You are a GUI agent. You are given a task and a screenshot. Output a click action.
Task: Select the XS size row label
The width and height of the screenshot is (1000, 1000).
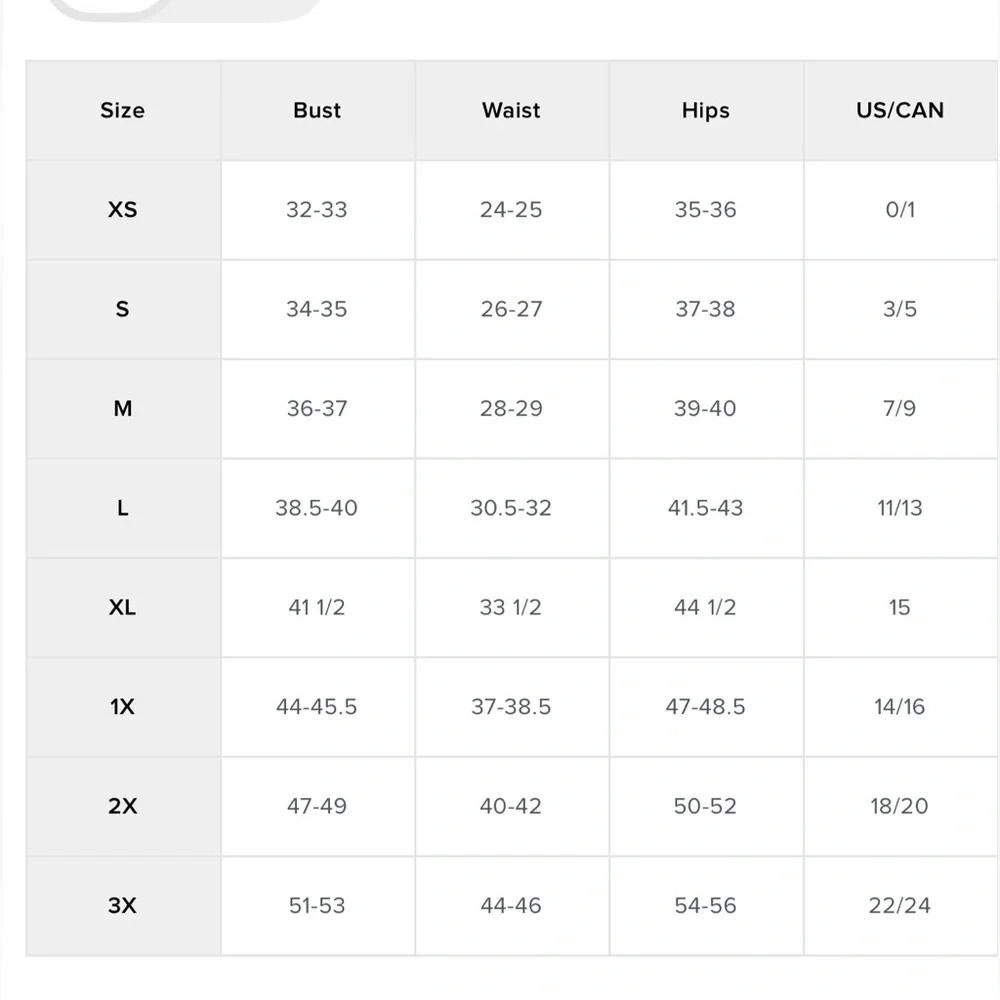(122, 210)
